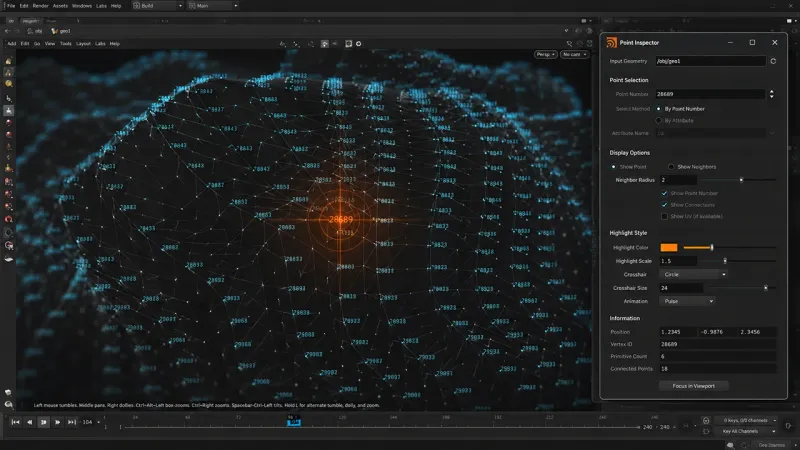The height and width of the screenshot is (450, 800).
Task: Click the first snapping icon in viewport toolbar
Action: pos(283,44)
